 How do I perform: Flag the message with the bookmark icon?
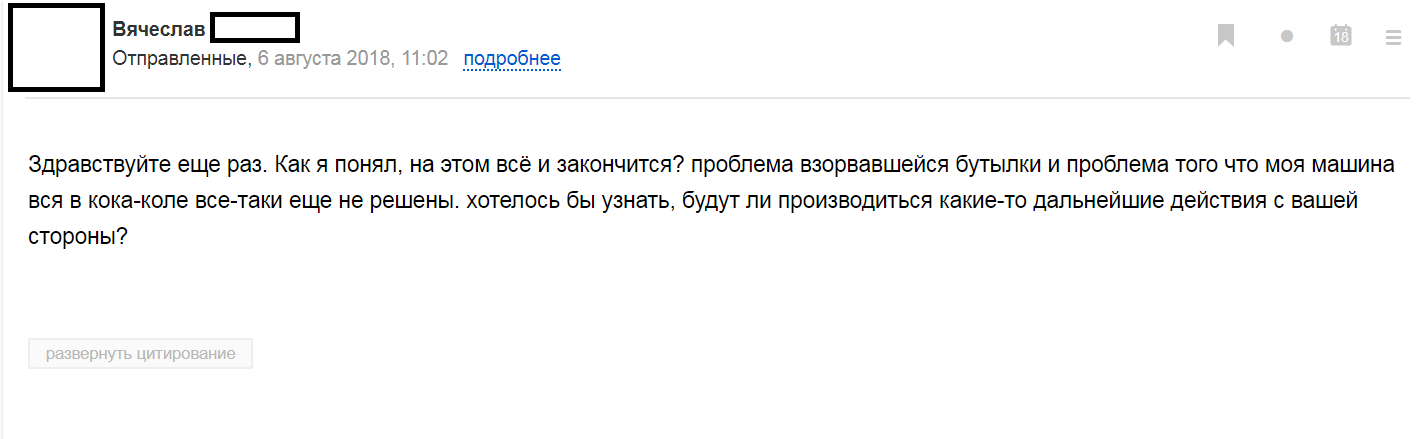click(1226, 36)
